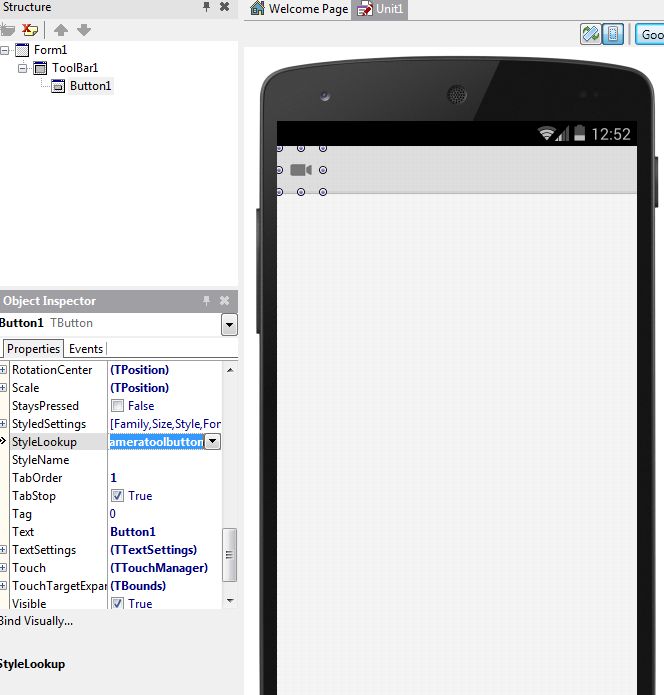Viewport: 664px width, 695px height.
Task: Open the device selector combo box
Action: 650,34
